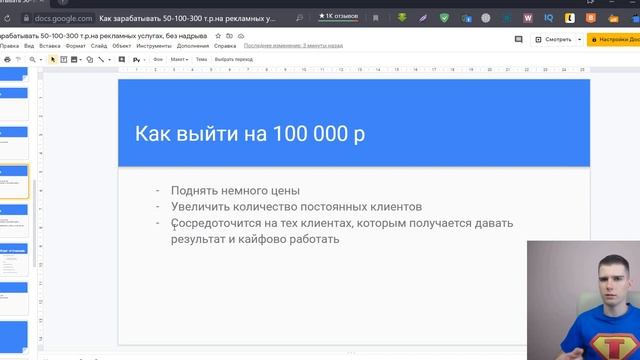Open the dropdown arrow beside Смотреть

point(579,40)
